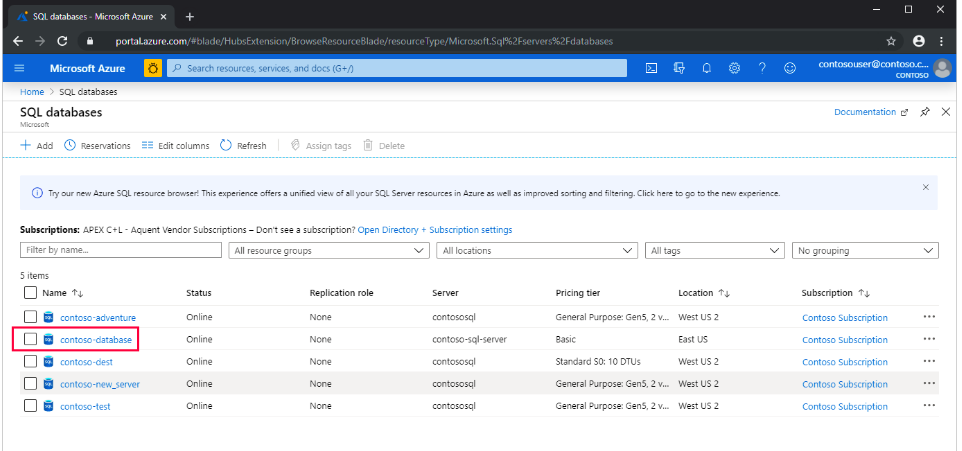
Task: Click the Filter by name input field
Action: pyautogui.click(x=121, y=251)
